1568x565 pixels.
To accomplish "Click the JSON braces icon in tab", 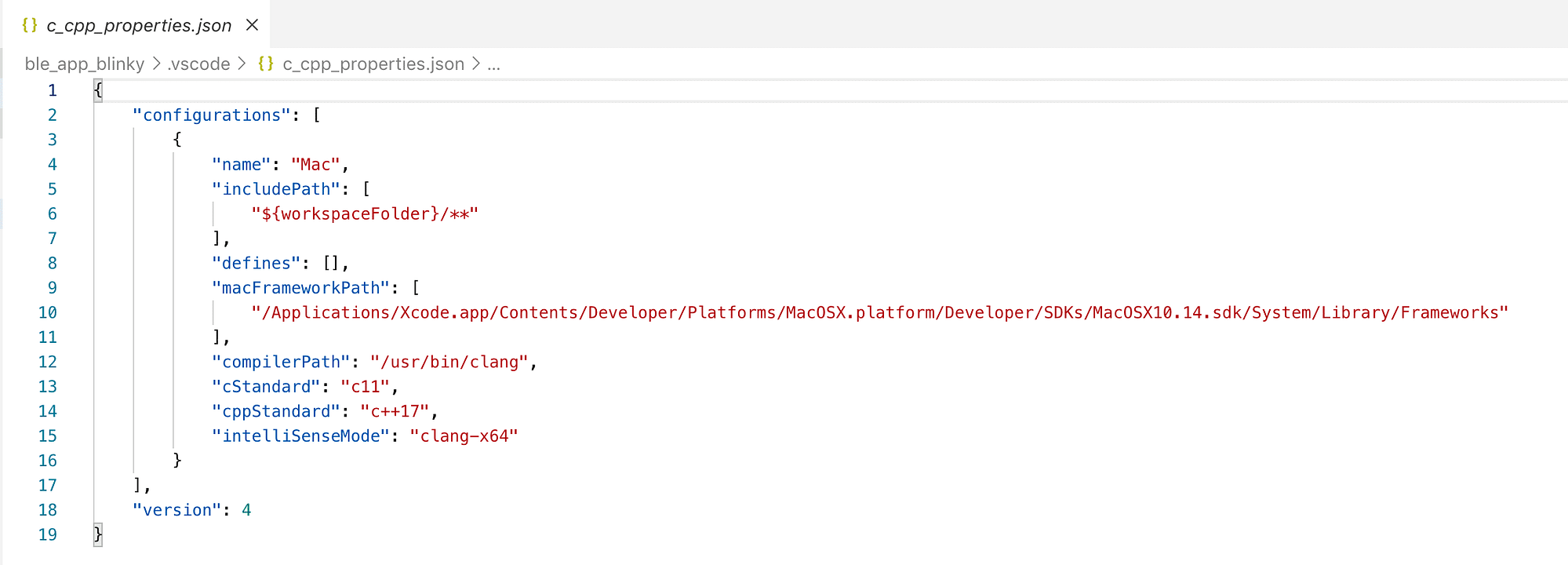I will pos(30,25).
